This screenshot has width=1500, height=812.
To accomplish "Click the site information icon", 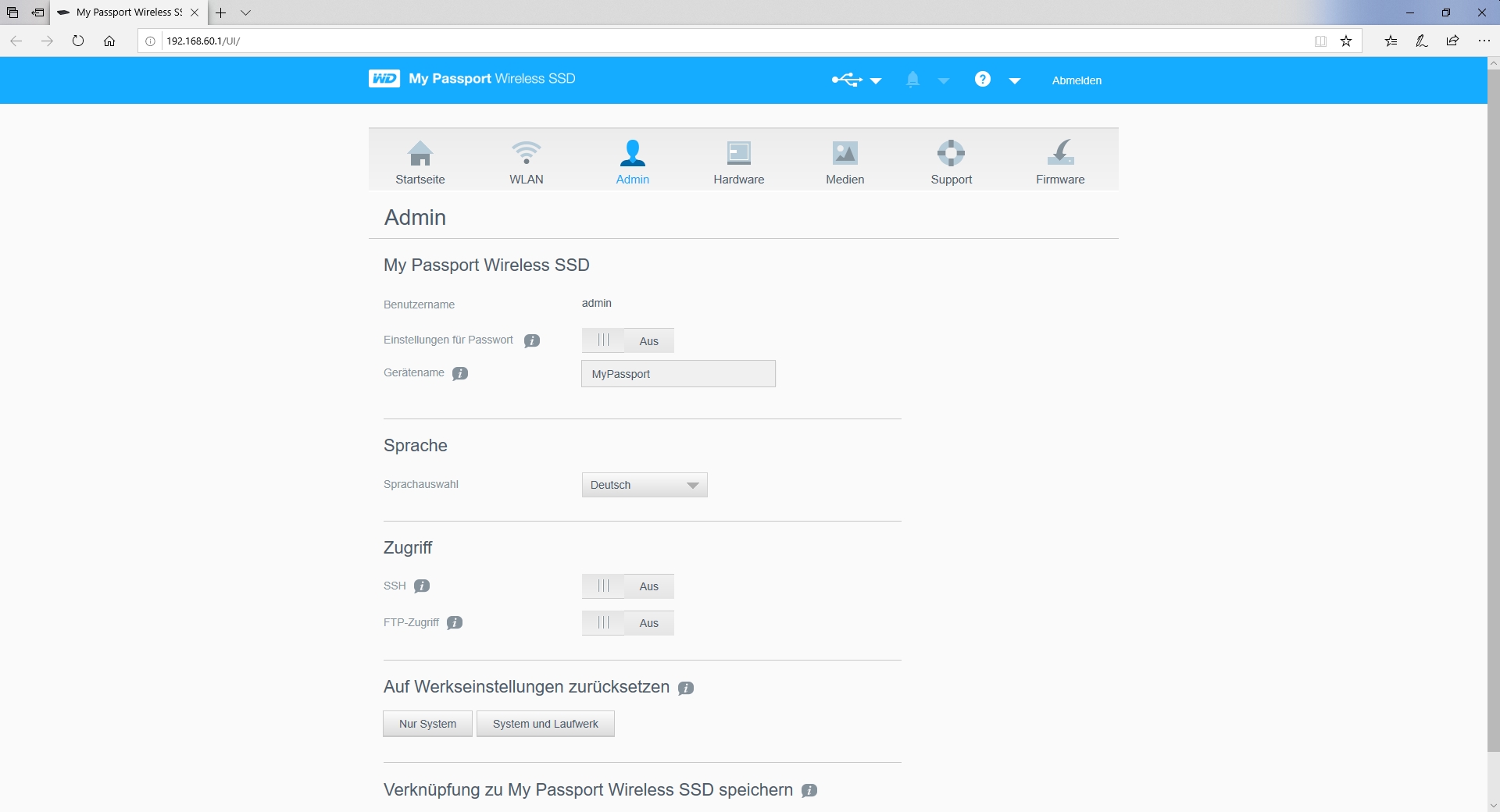I will click(x=151, y=41).
